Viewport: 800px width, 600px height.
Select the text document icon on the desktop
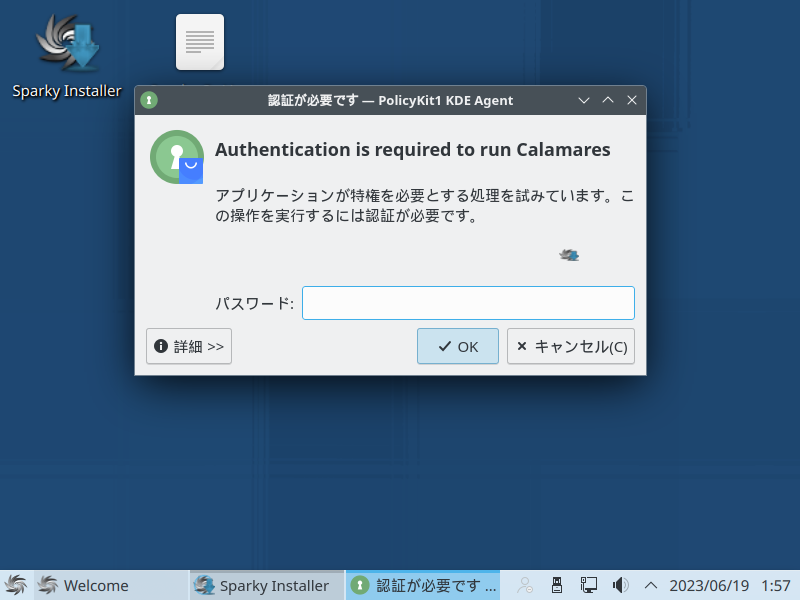[200, 42]
